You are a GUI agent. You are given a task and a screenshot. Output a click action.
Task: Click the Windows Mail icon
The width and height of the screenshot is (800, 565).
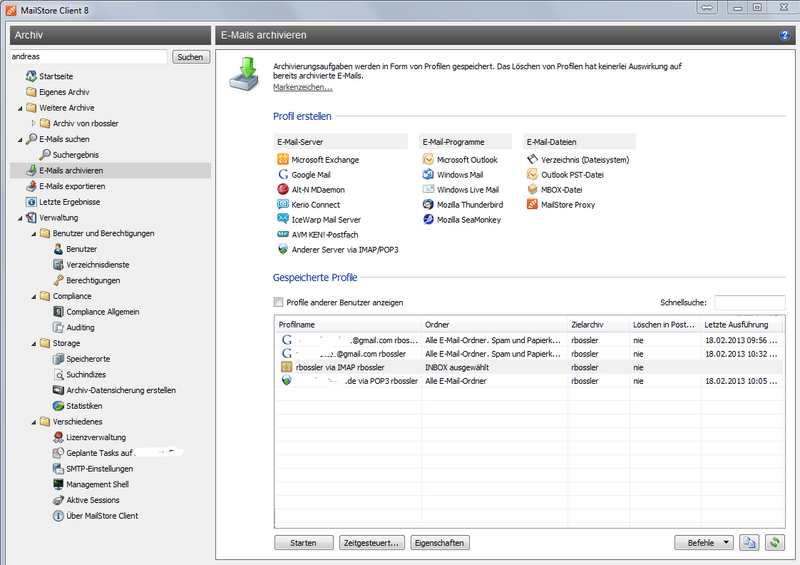click(x=428, y=175)
